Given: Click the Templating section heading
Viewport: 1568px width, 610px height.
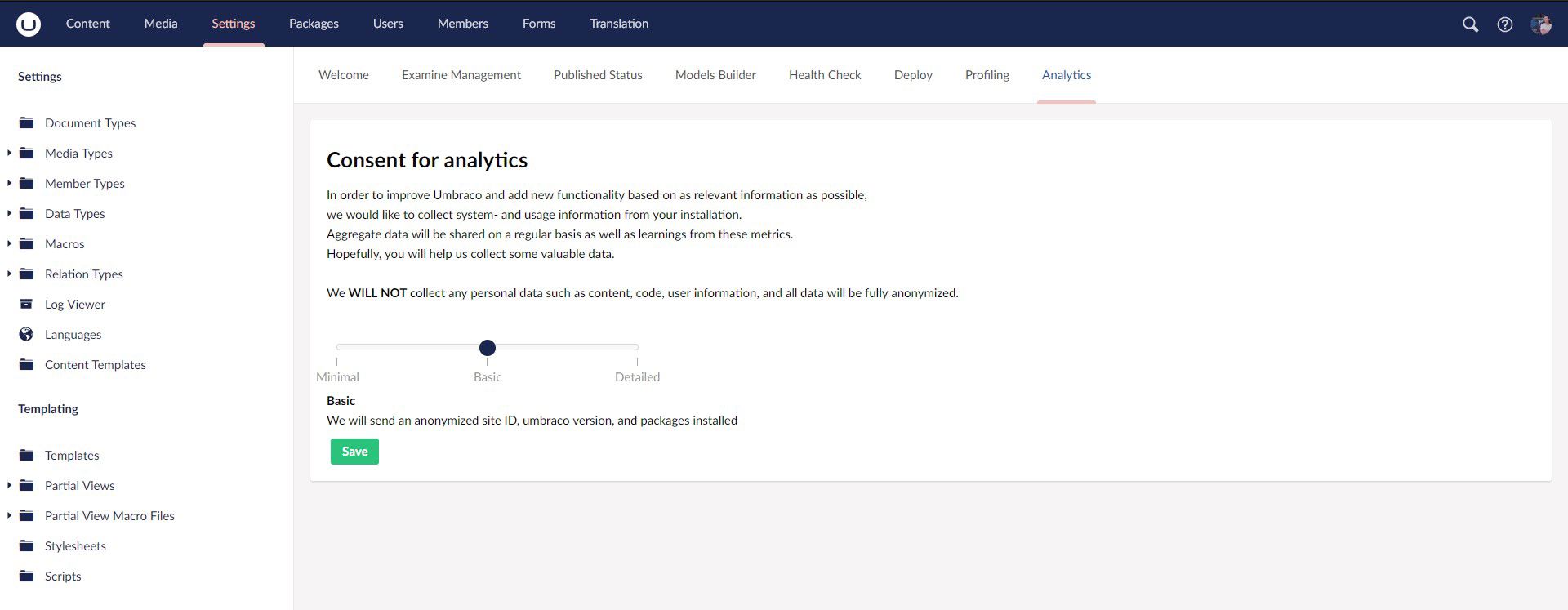Looking at the screenshot, I should coord(48,409).
